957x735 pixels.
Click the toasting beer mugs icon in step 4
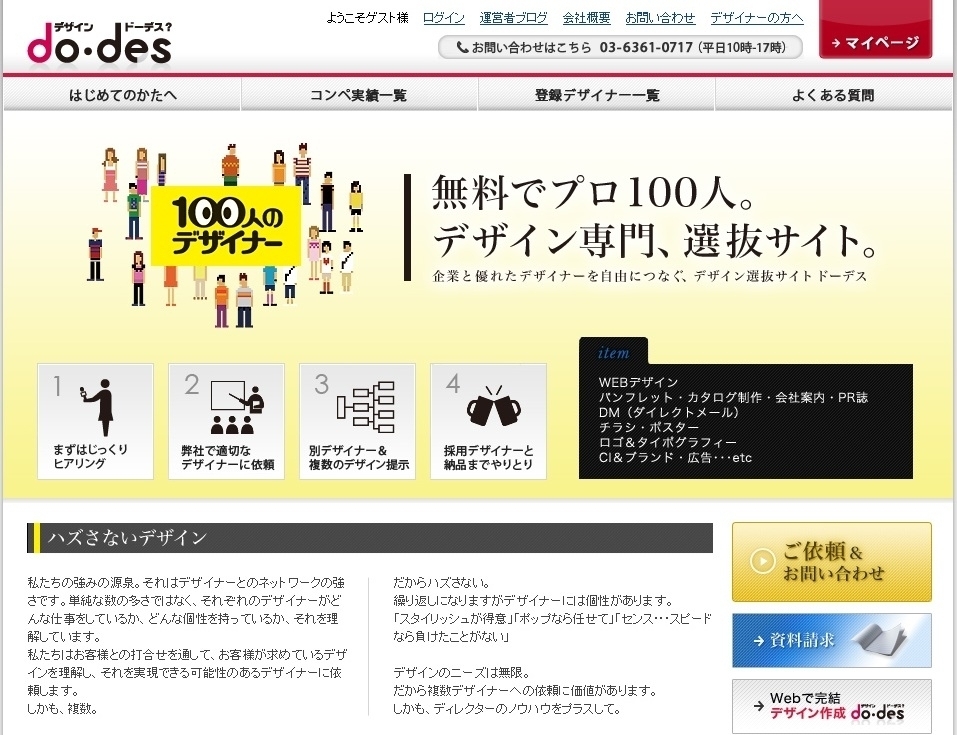[x=494, y=406]
